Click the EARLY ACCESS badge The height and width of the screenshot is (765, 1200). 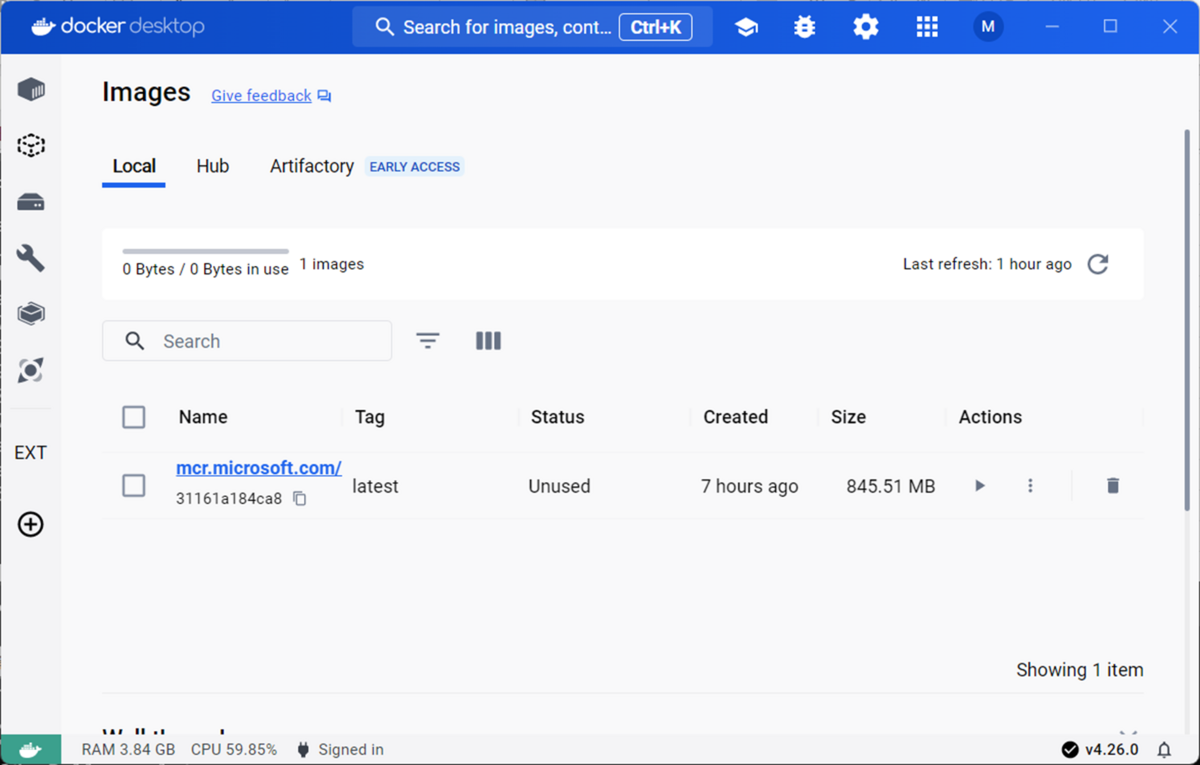pos(415,167)
